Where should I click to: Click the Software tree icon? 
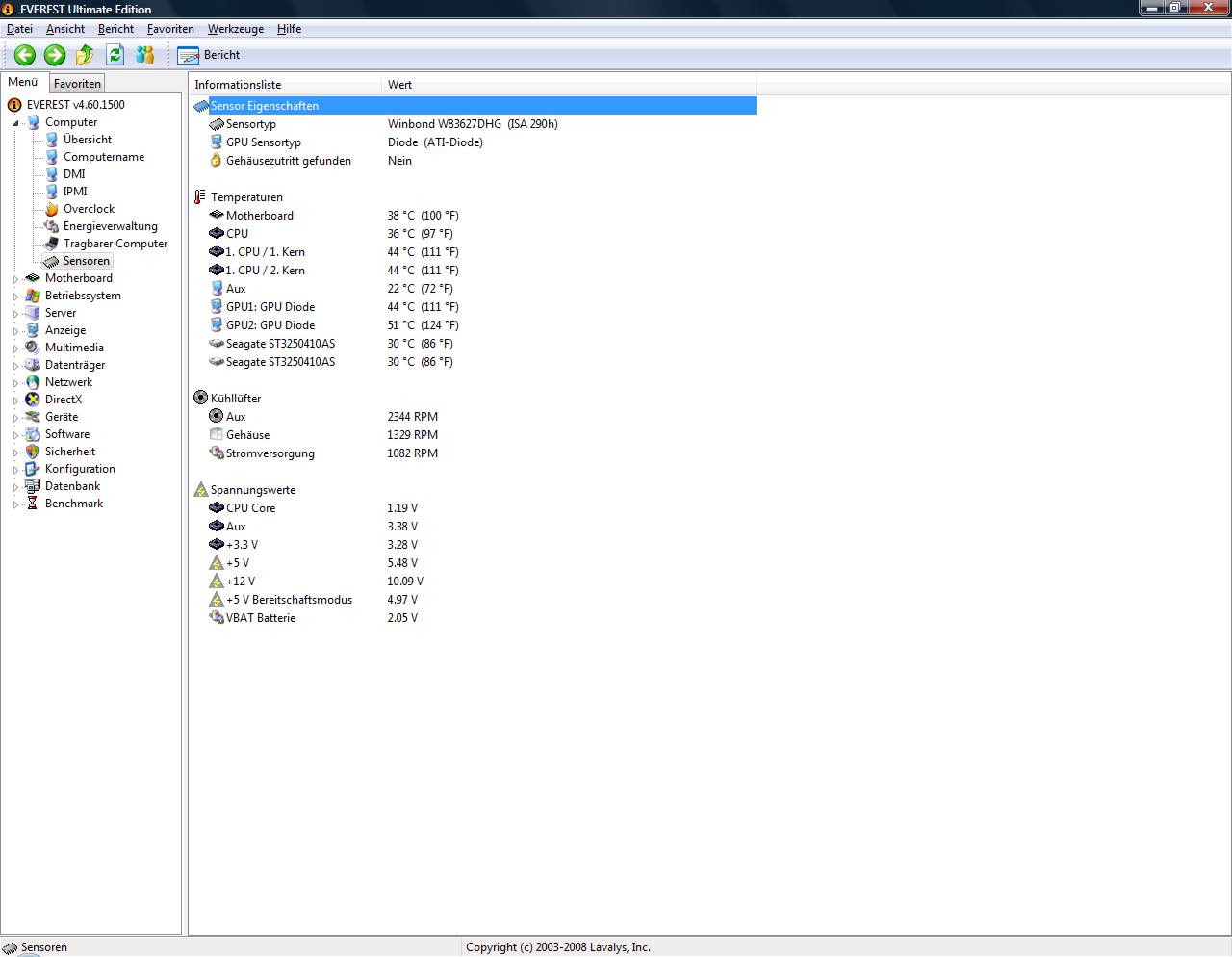tap(33, 434)
